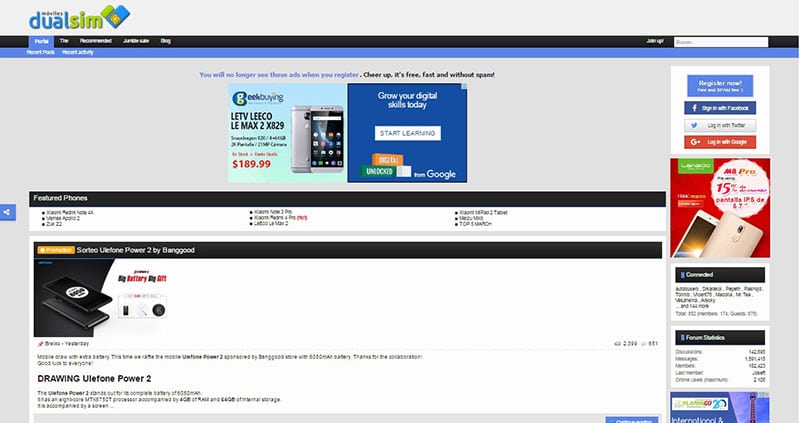Select Recent Posts sub-navigation link
This screenshot has width=800, height=423.
pyautogui.click(x=40, y=52)
